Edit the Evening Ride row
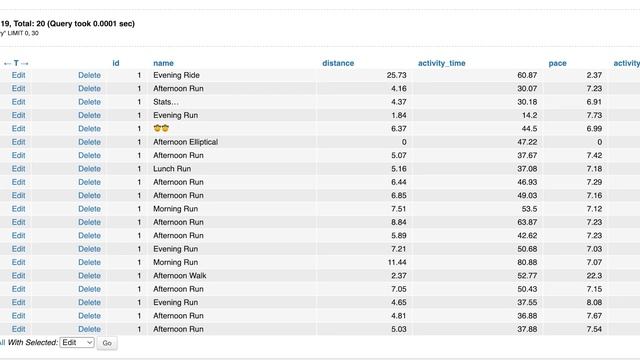The image size is (640, 360). (18, 75)
